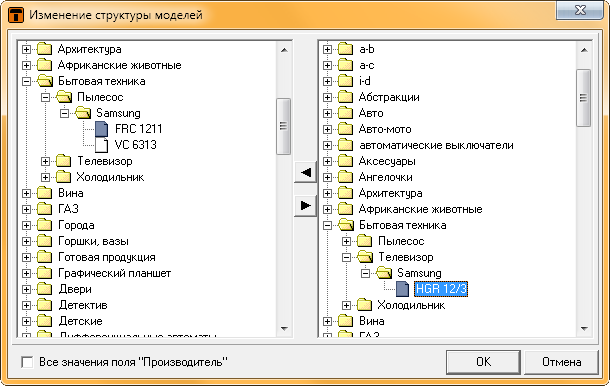Click the Детектив folder icon
Viewport: 610px width, 386px height.
click(x=44, y=305)
